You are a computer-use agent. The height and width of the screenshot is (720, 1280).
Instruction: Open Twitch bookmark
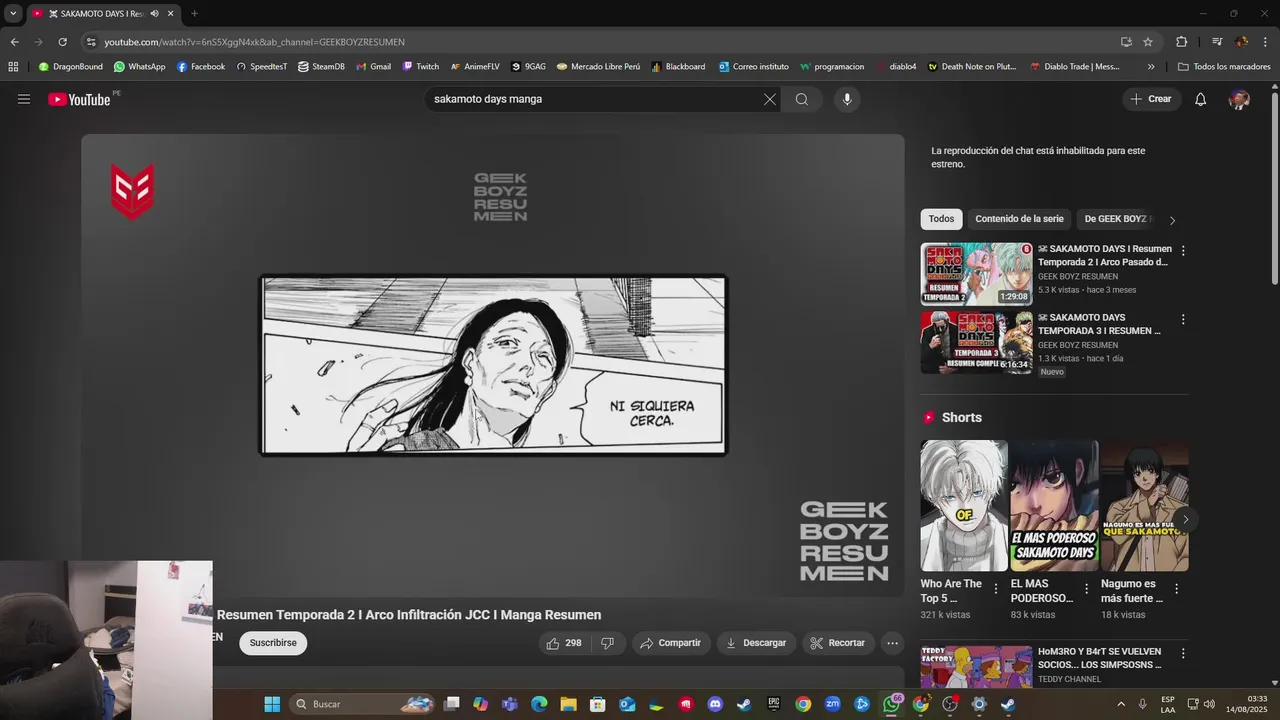[x=421, y=67]
